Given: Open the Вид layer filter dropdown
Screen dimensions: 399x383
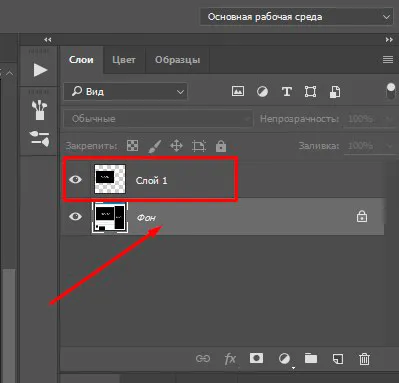Looking at the screenshot, I should 126,91.
